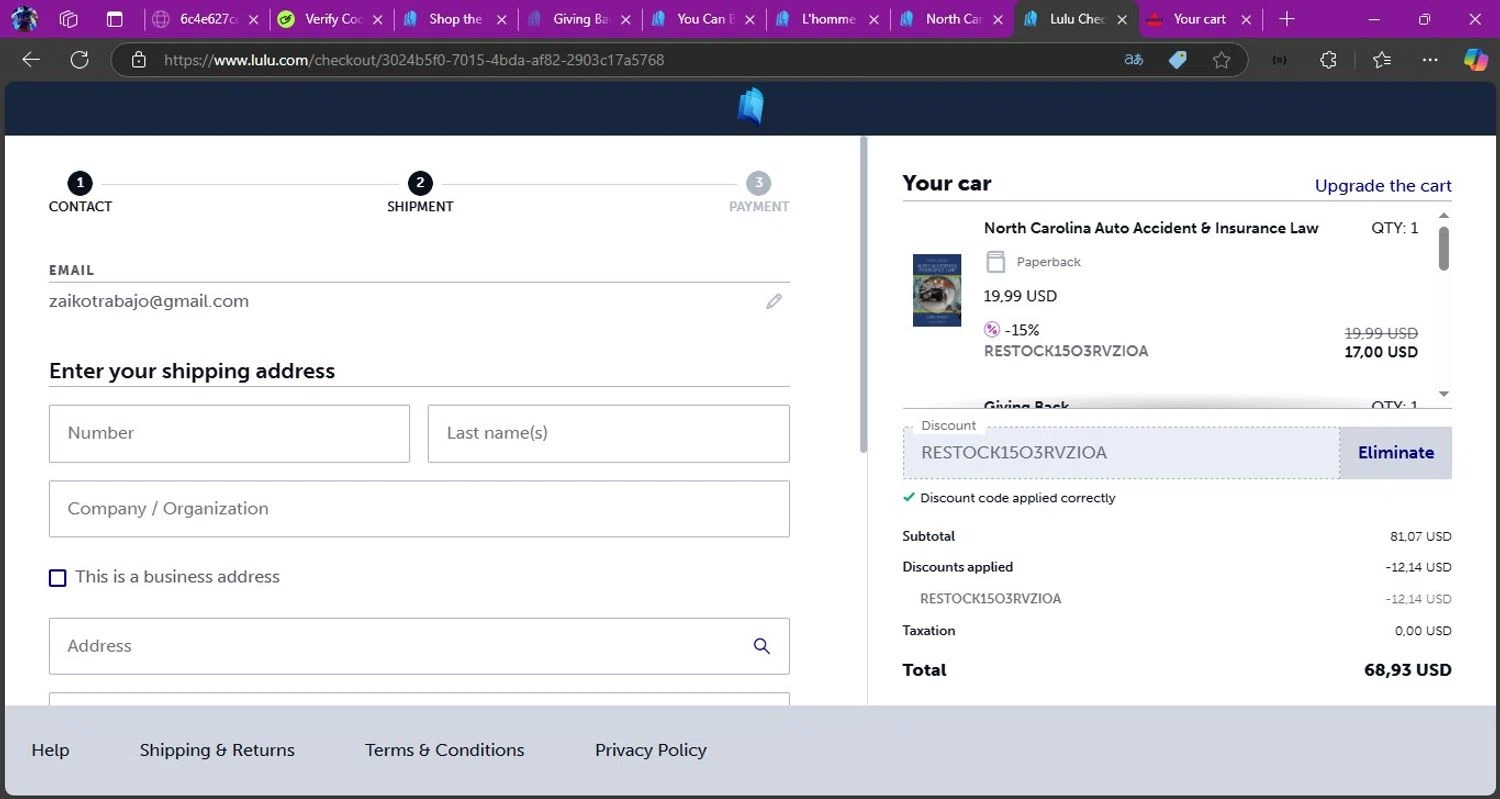Click the cart list scrollbar thumb
The image size is (1500, 799).
point(1444,248)
